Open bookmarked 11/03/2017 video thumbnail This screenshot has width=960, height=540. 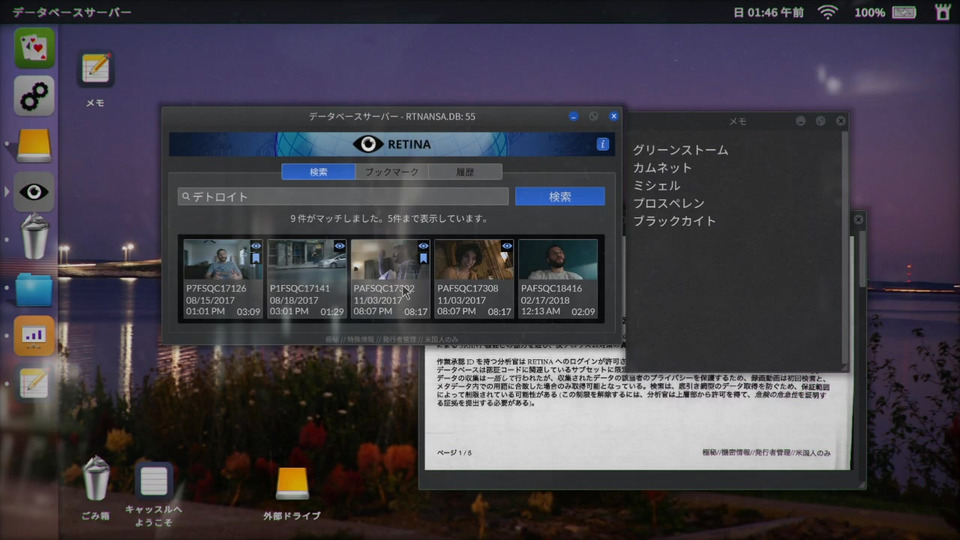coord(391,260)
